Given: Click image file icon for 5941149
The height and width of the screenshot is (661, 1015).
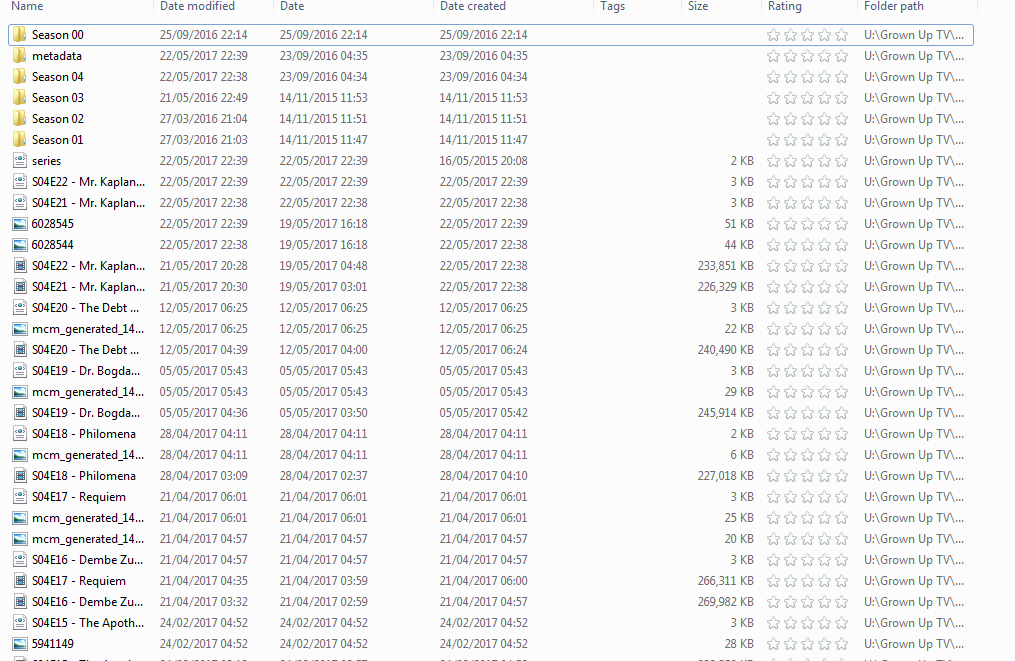Looking at the screenshot, I should 20,644.
